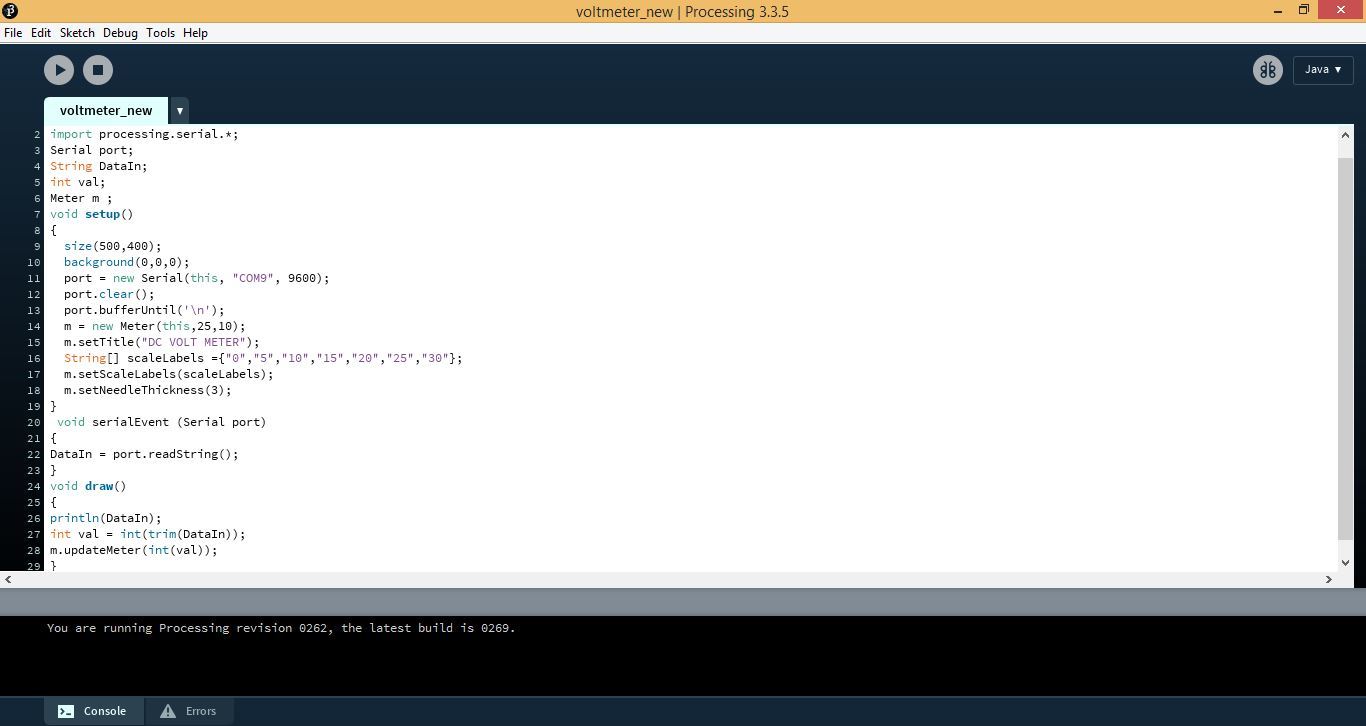Viewport: 1366px width, 726px height.
Task: Click the 'm = new Meter(this,25,10);' line
Action: point(154,326)
